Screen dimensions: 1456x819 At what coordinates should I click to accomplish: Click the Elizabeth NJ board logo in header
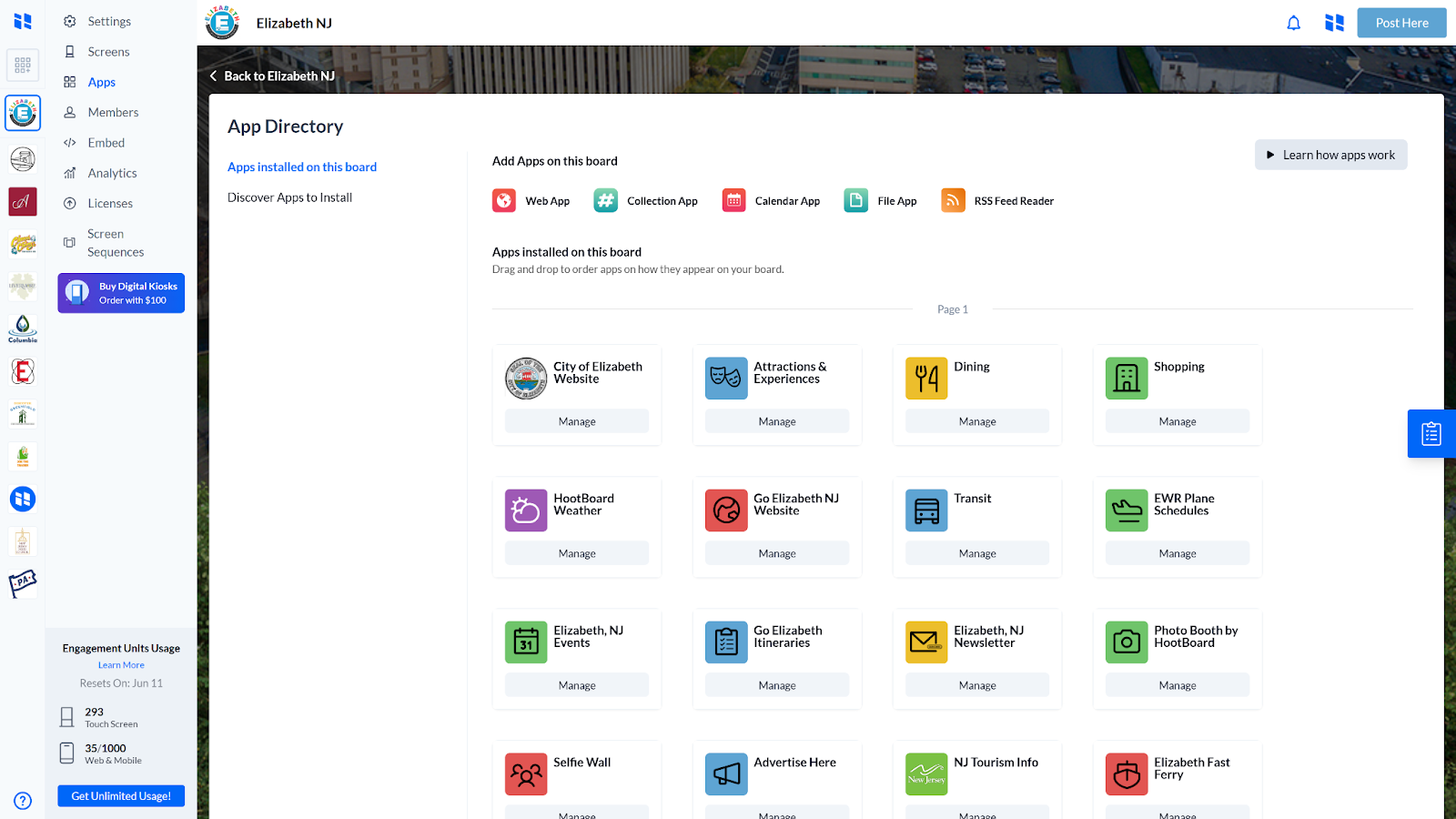click(222, 23)
